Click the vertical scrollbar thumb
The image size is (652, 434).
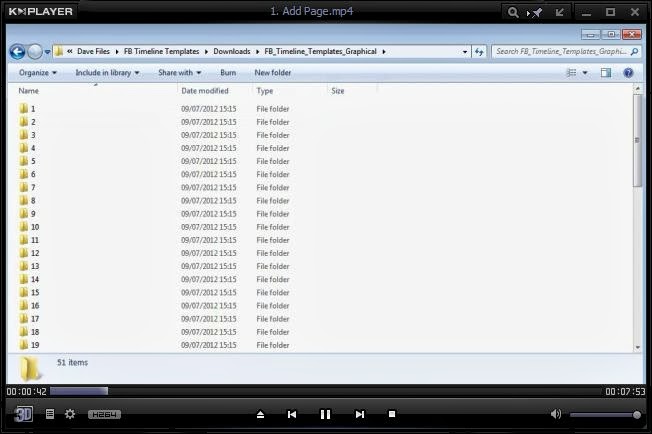[x=637, y=141]
